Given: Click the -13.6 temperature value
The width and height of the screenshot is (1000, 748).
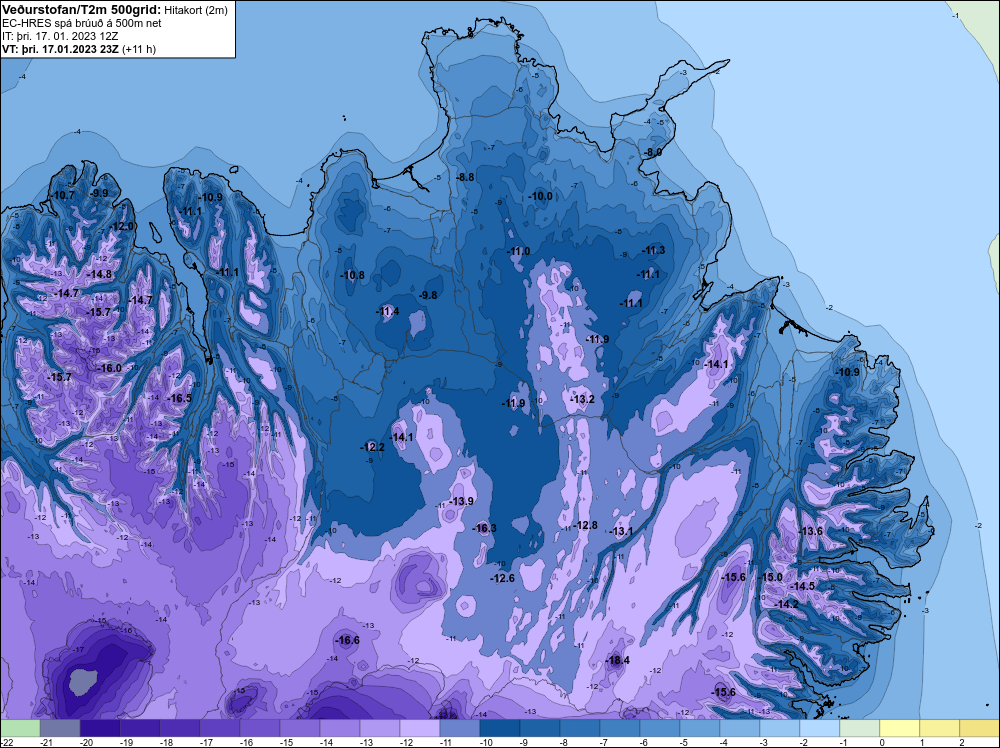Looking at the screenshot, I should tap(811, 531).
